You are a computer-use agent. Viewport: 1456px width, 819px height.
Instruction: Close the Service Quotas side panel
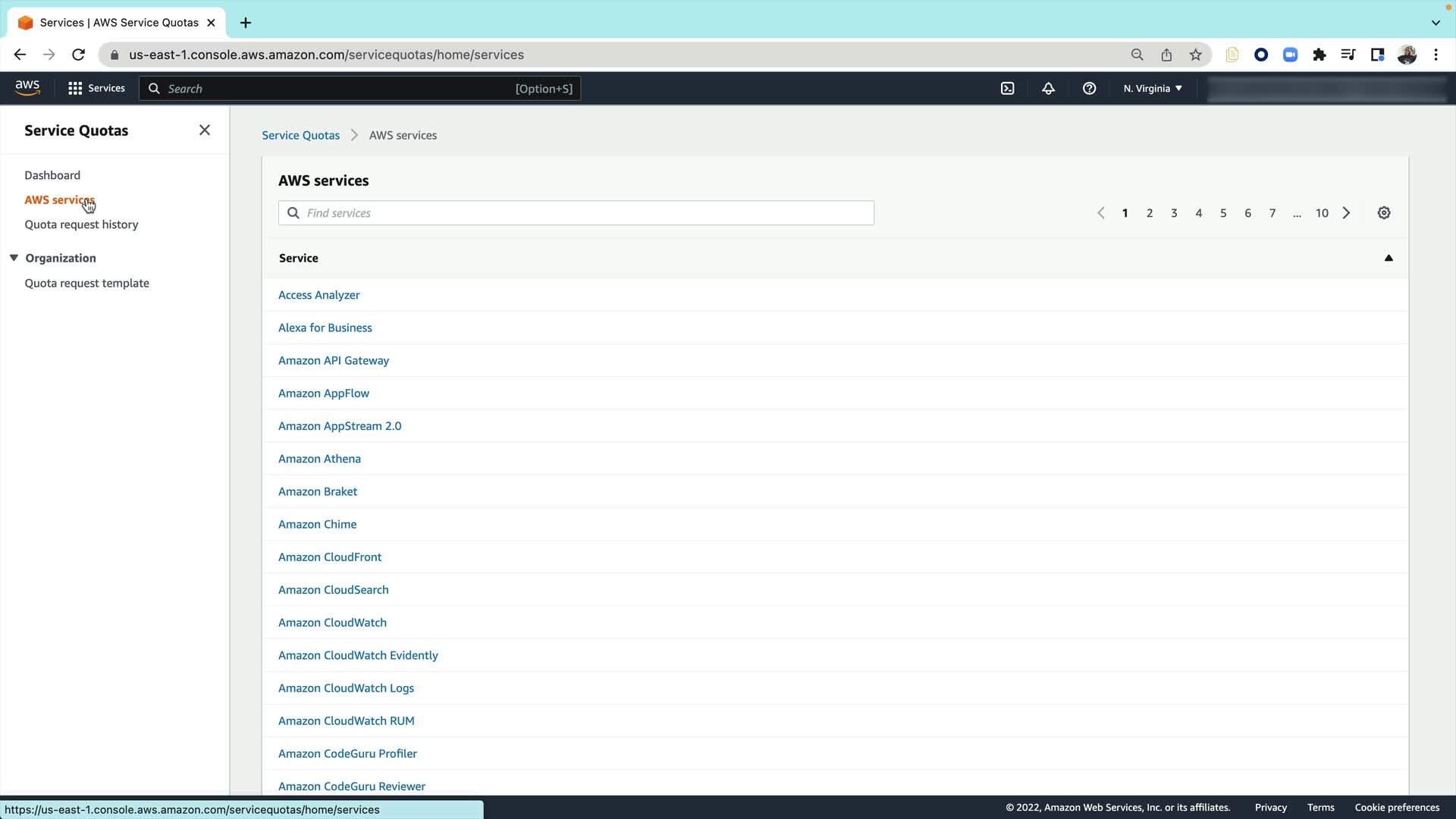click(205, 130)
